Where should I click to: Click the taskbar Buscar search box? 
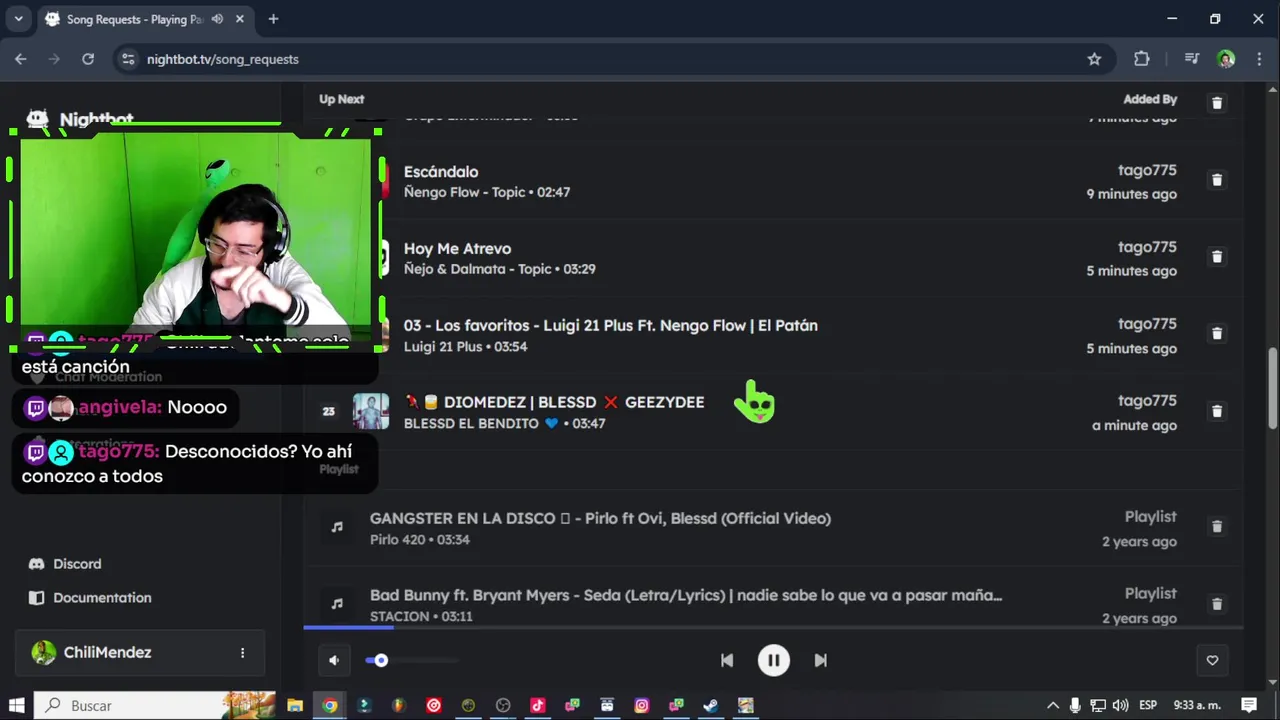click(155, 705)
